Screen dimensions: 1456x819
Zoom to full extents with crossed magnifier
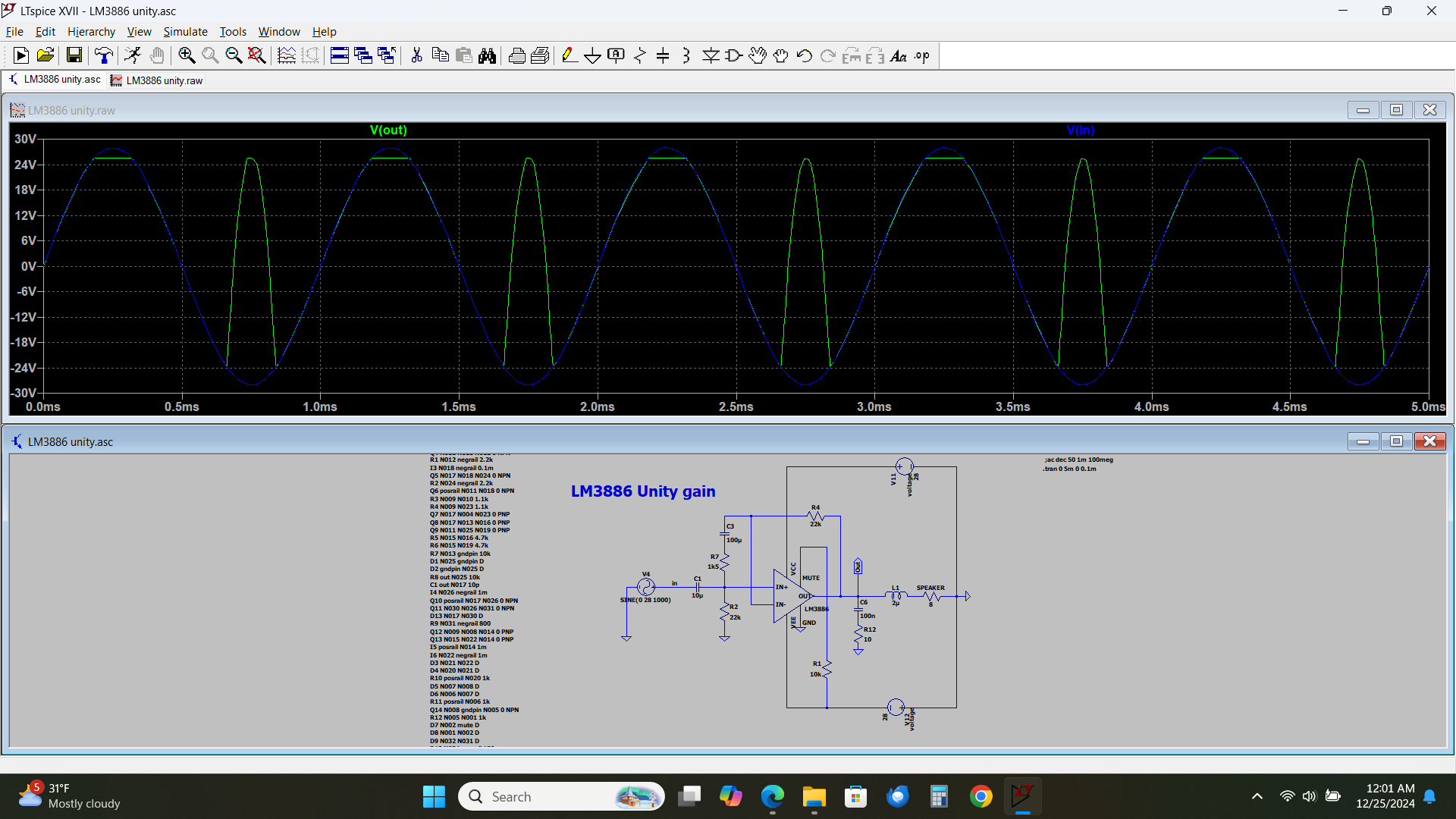[x=257, y=55]
